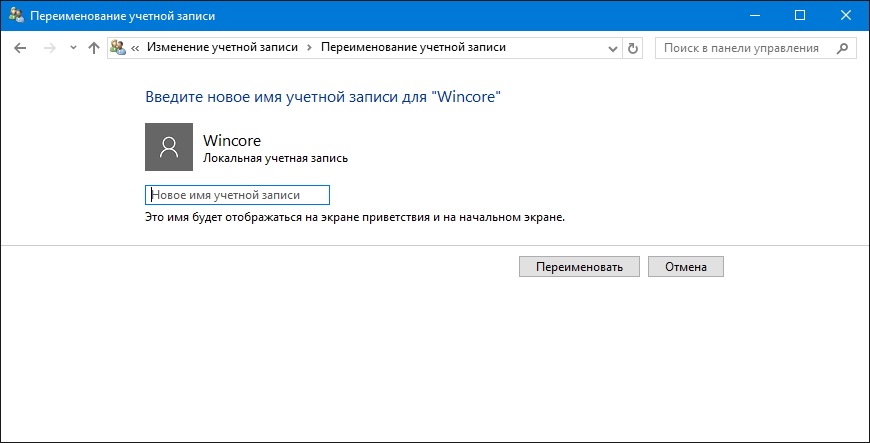Maximize the window
Image resolution: width=870 pixels, height=443 pixels.
point(800,16)
